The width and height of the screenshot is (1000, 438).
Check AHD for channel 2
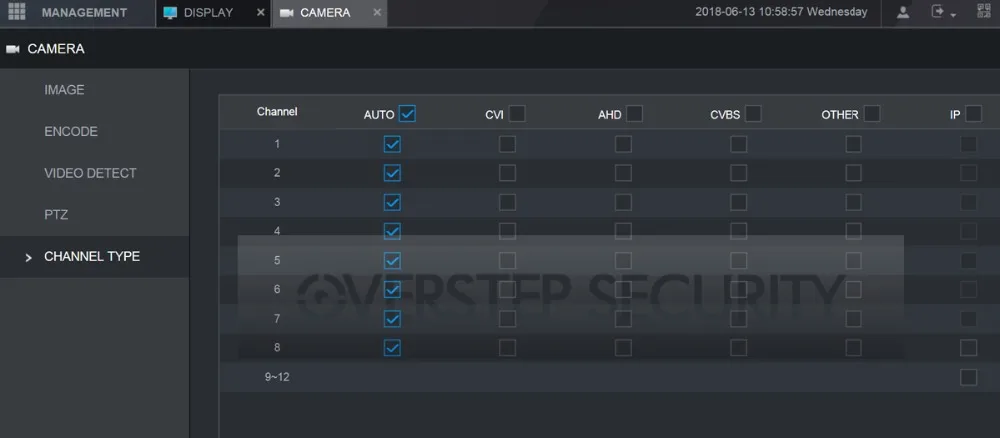623,173
